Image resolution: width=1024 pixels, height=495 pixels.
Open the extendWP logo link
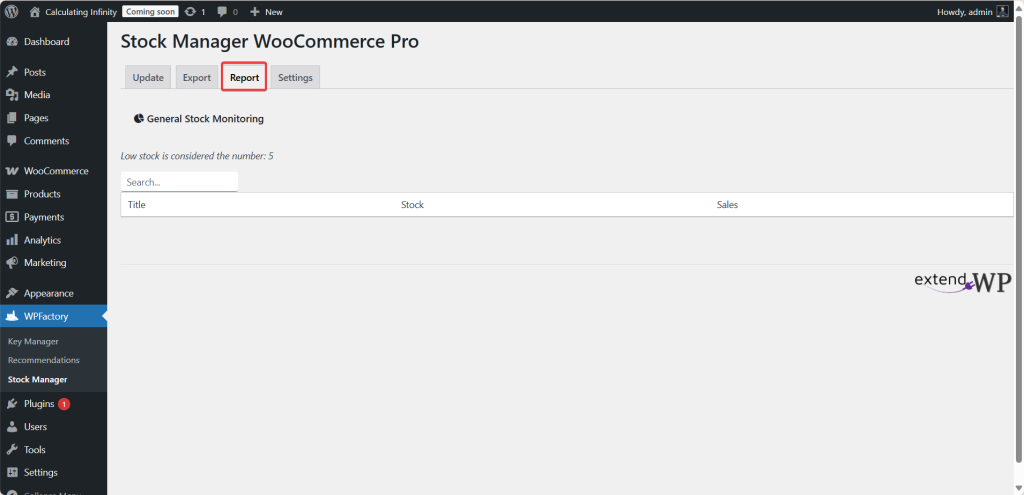click(x=963, y=282)
